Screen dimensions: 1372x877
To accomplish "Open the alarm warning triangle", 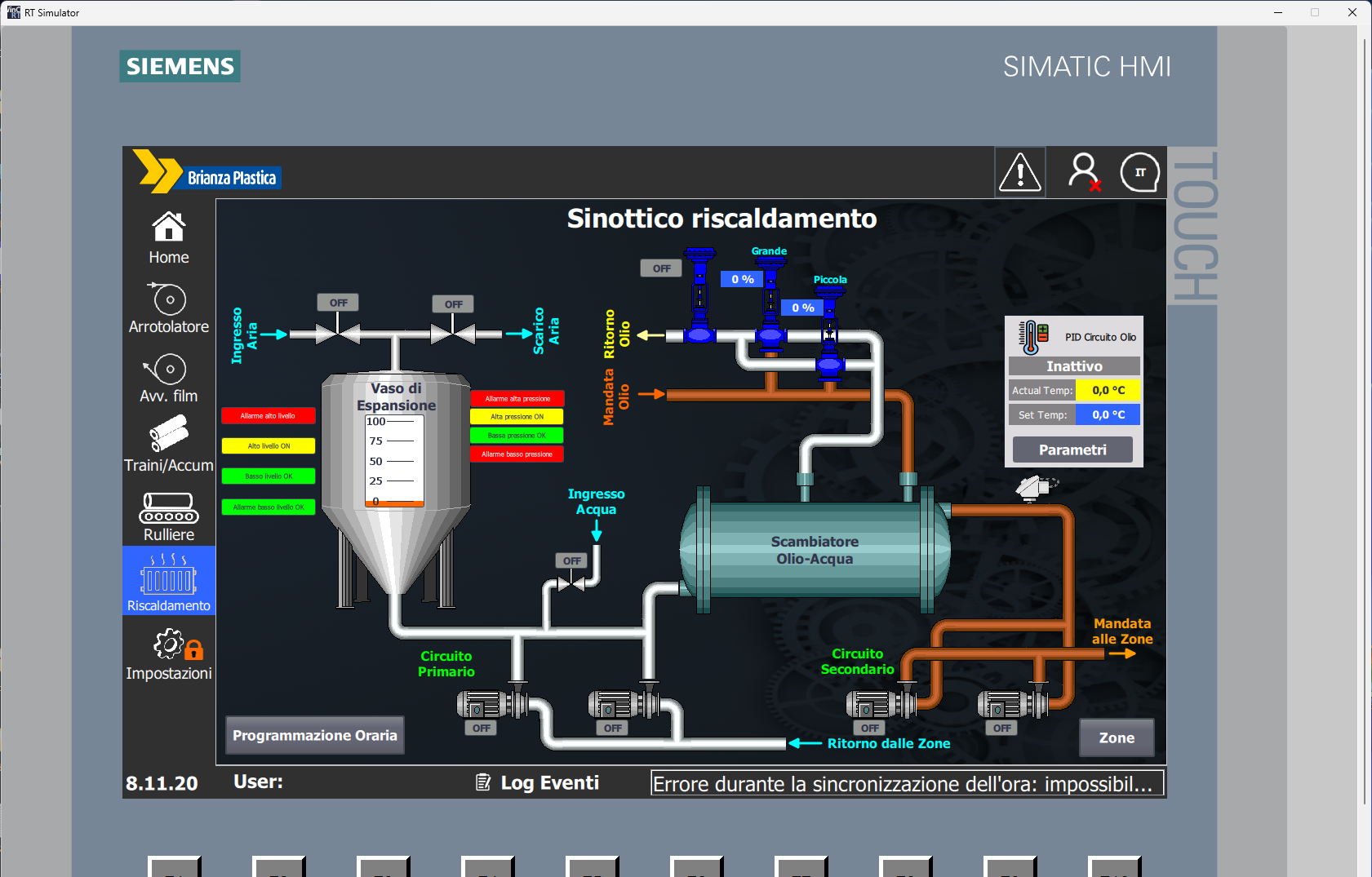I will click(x=1020, y=172).
